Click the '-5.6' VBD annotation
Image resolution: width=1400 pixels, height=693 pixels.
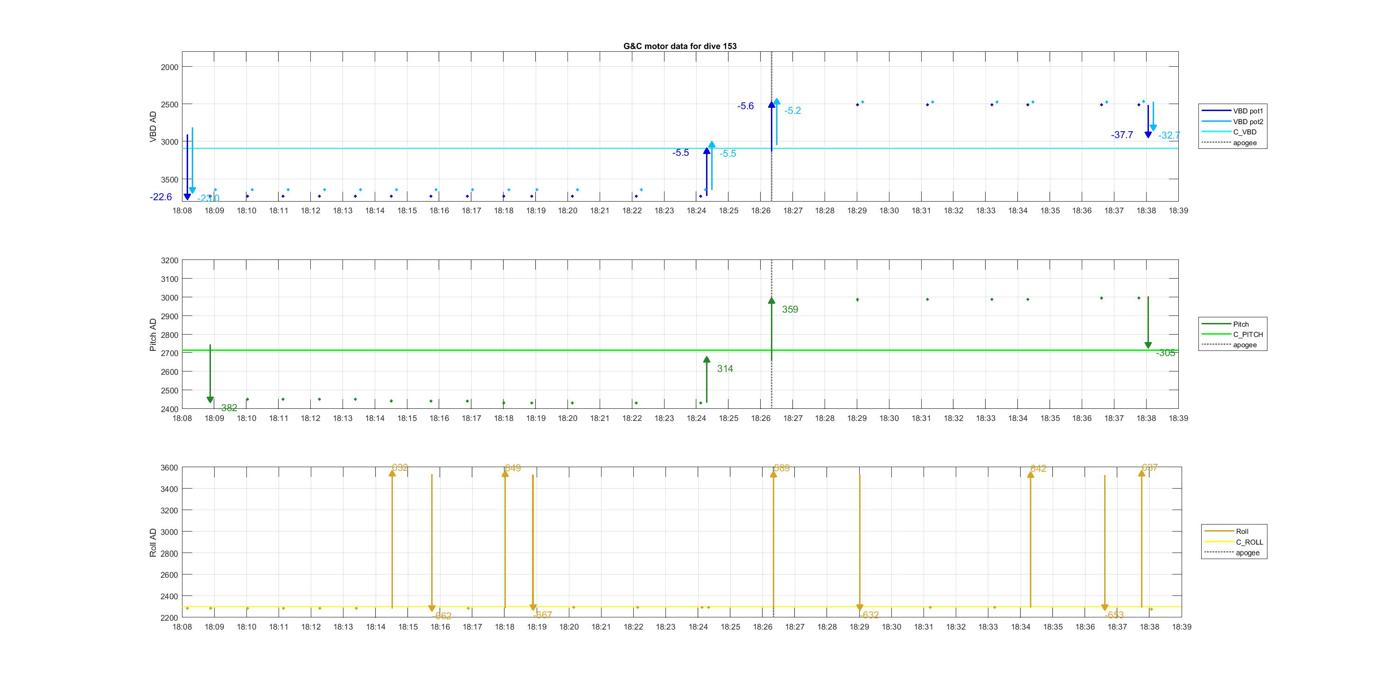point(746,106)
